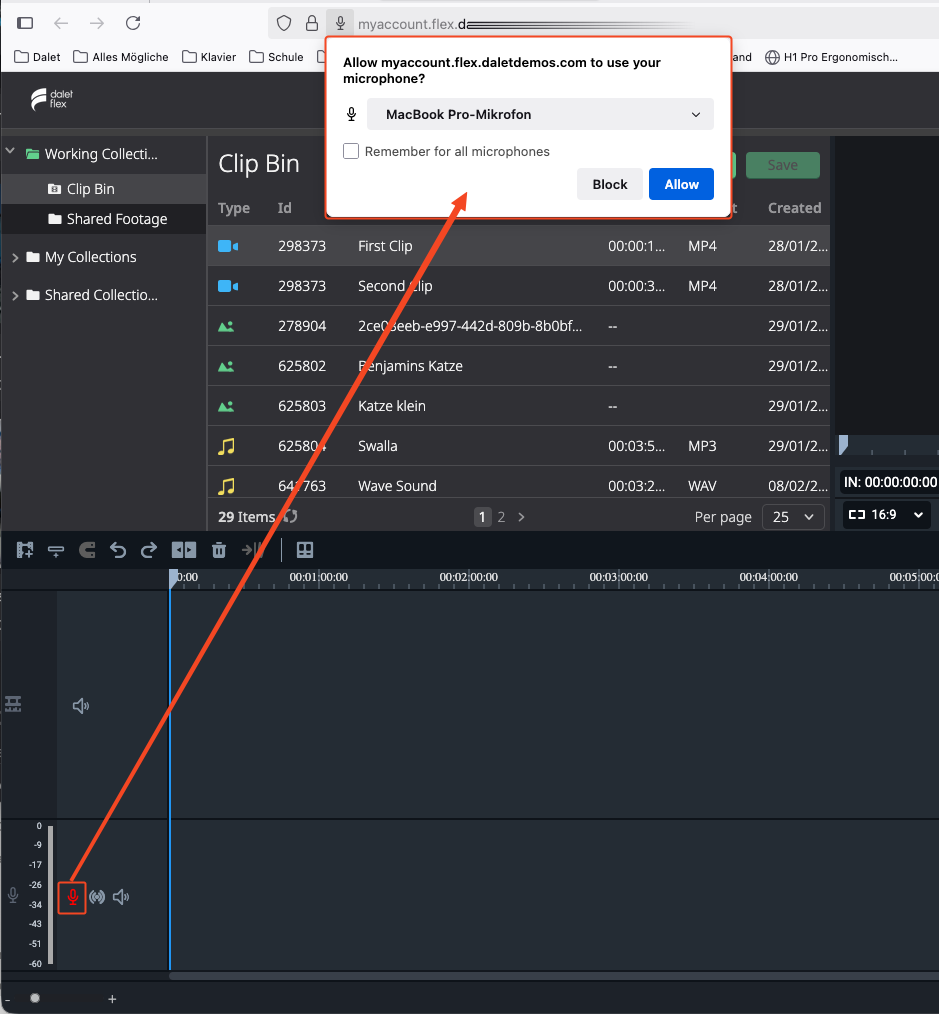Allow microphone access
The image size is (939, 1014).
click(681, 184)
